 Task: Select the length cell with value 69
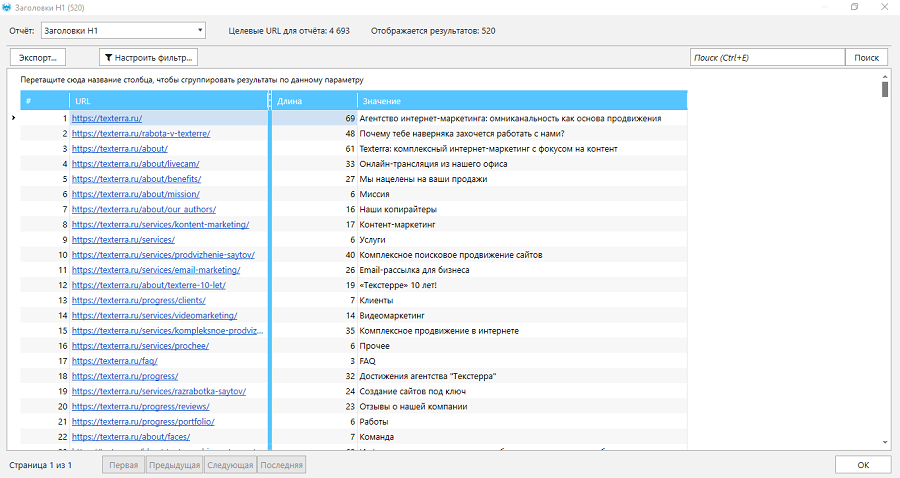315,118
